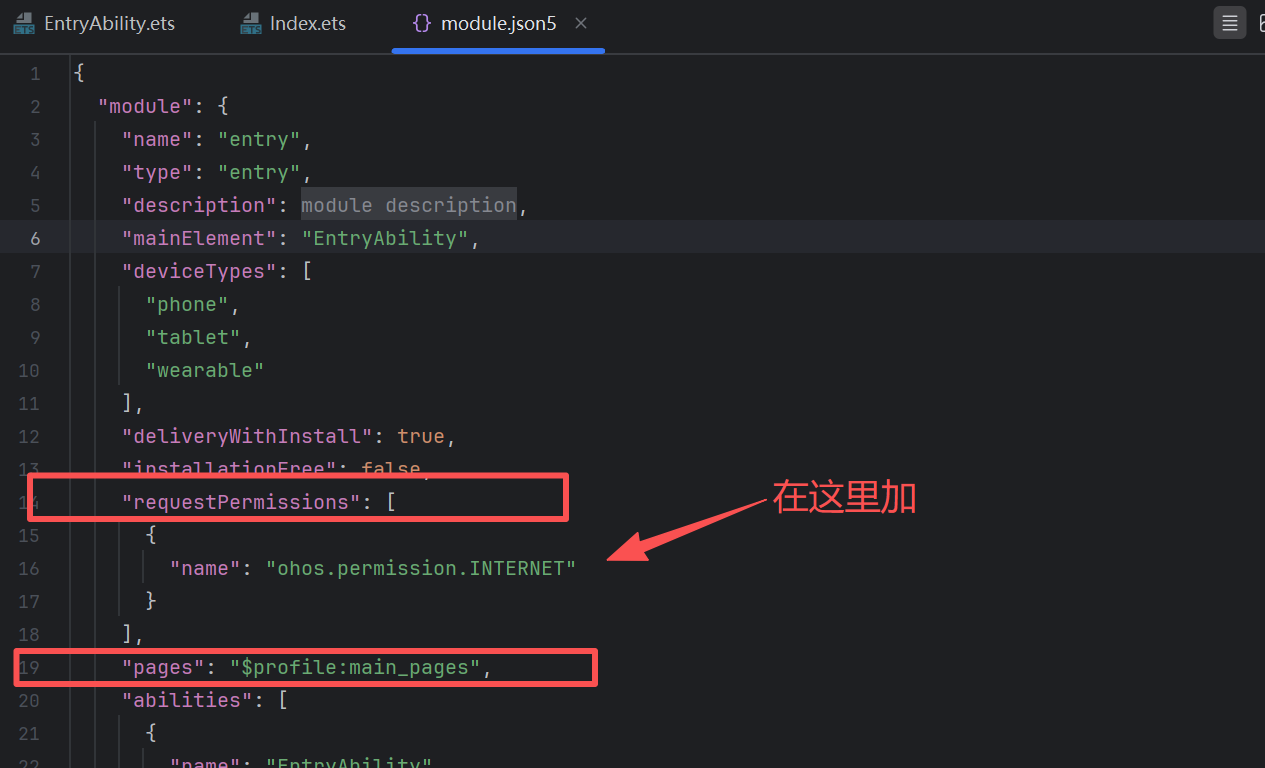This screenshot has width=1265, height=768.
Task: Click the "entry" value of type line
Action: pos(259,172)
